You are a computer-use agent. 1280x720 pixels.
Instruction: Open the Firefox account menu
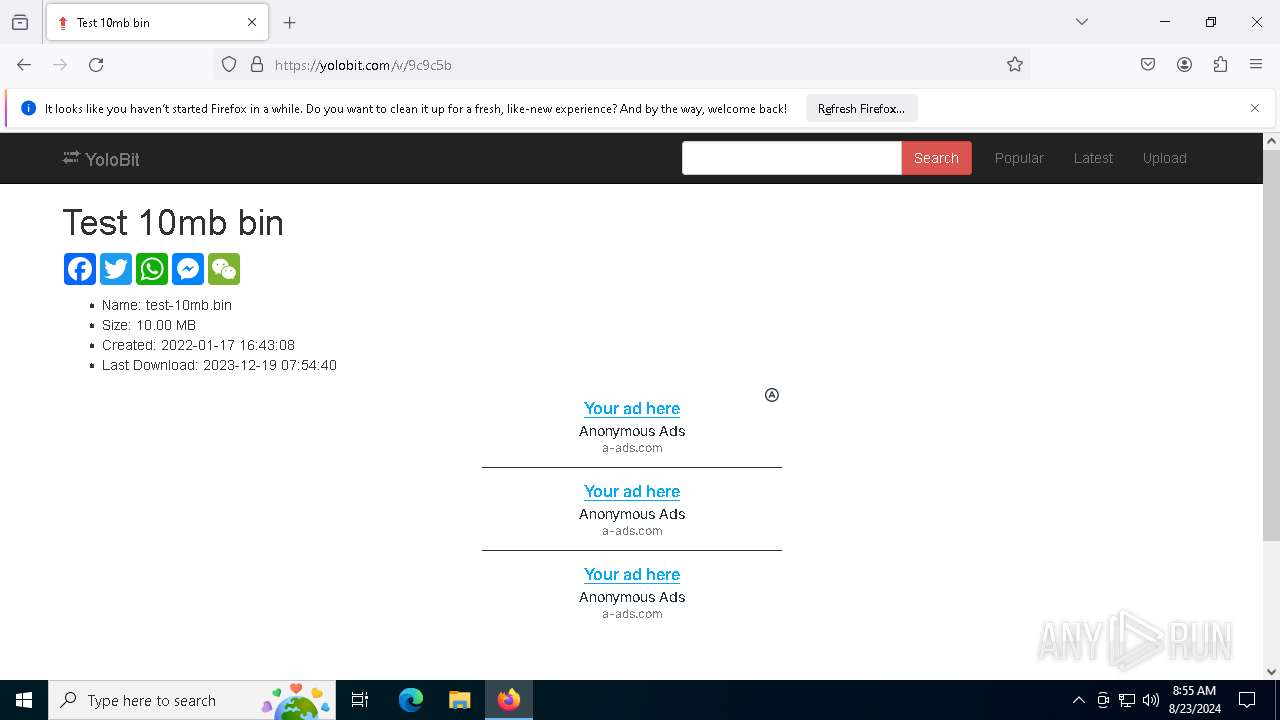pos(1184,65)
